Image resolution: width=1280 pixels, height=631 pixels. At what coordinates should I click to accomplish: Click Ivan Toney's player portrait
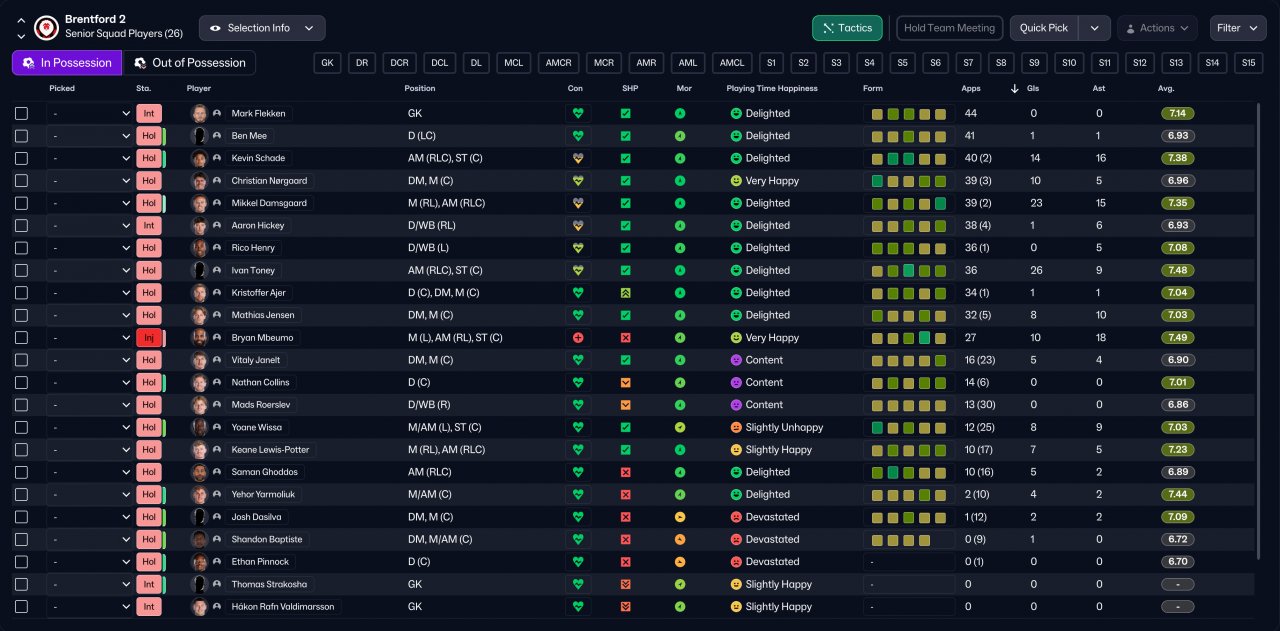click(x=200, y=271)
